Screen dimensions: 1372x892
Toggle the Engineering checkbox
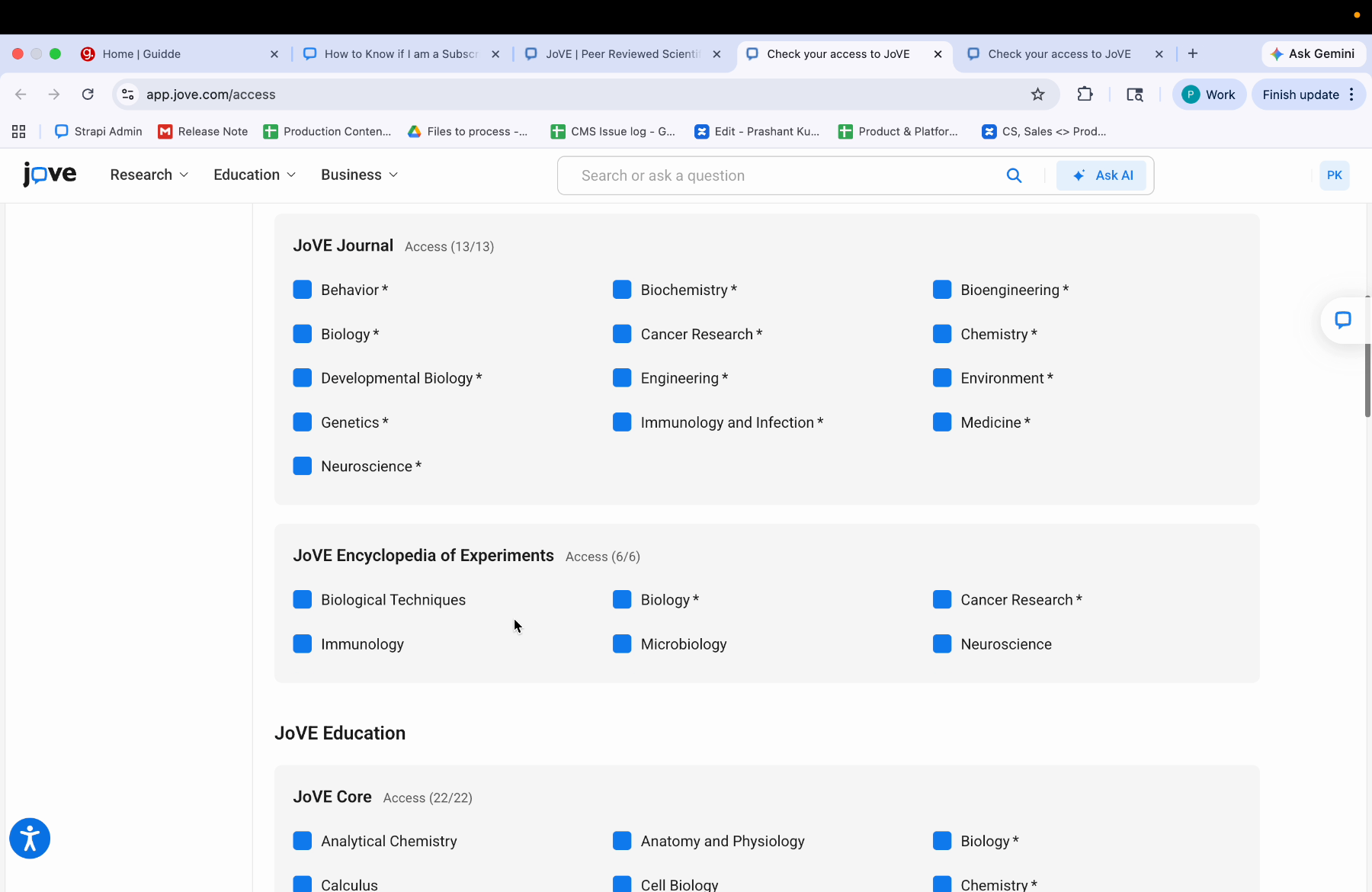(622, 378)
